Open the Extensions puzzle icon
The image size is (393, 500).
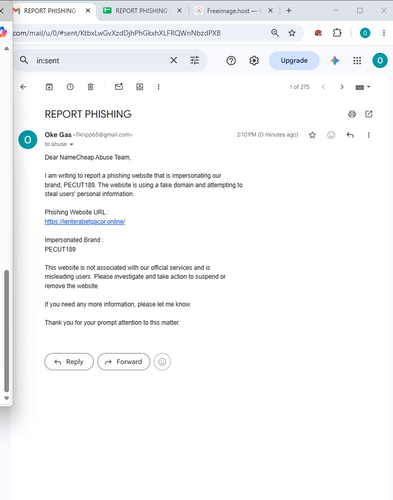point(337,33)
